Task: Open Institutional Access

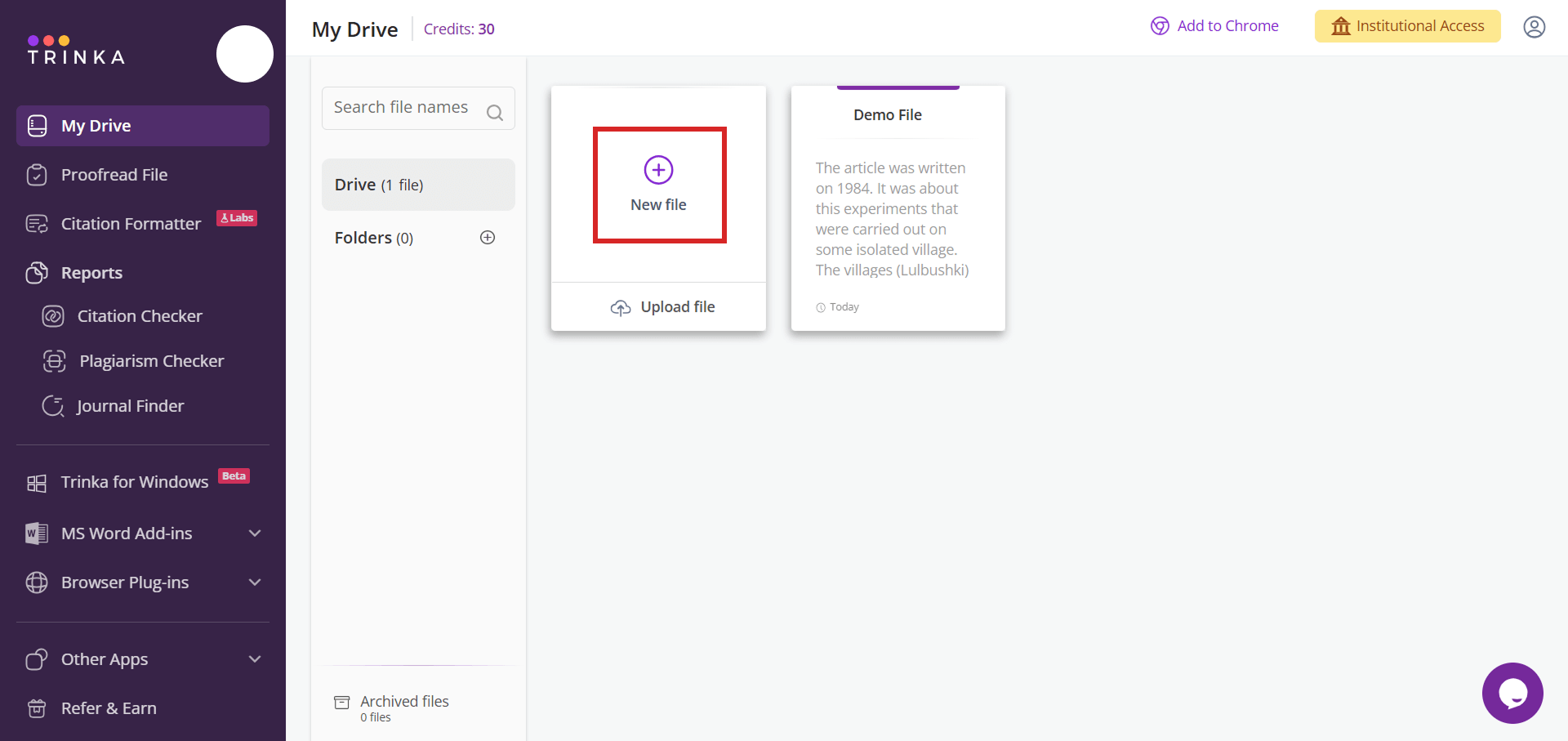Action: click(x=1408, y=26)
